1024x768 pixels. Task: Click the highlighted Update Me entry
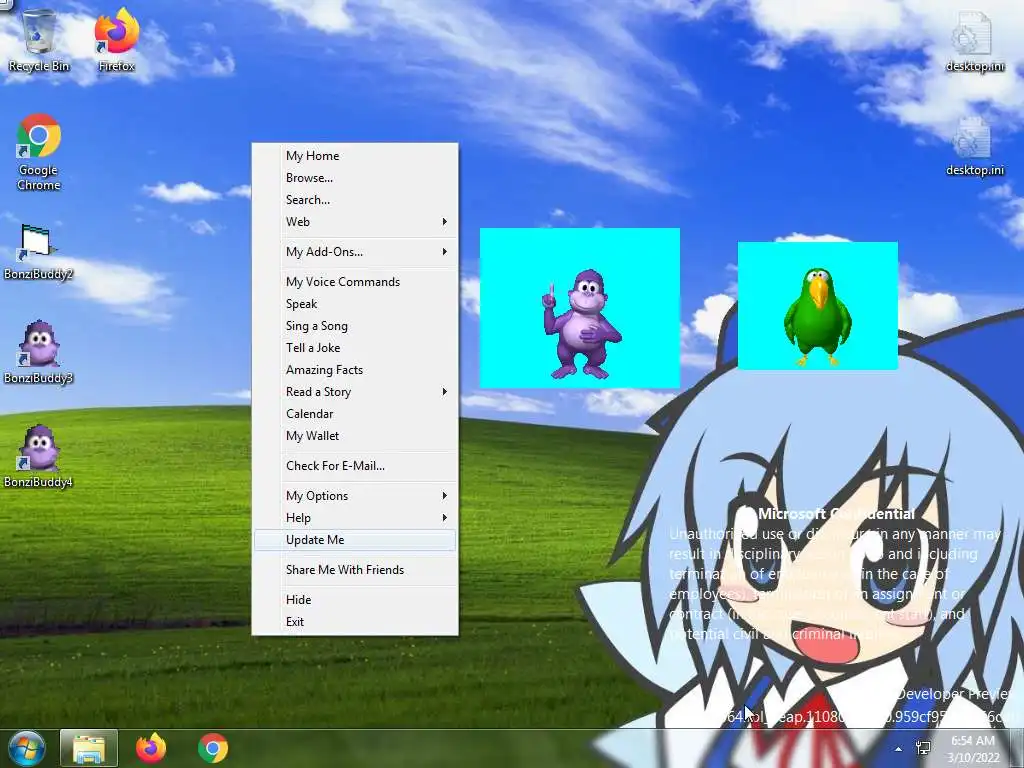[355, 540]
